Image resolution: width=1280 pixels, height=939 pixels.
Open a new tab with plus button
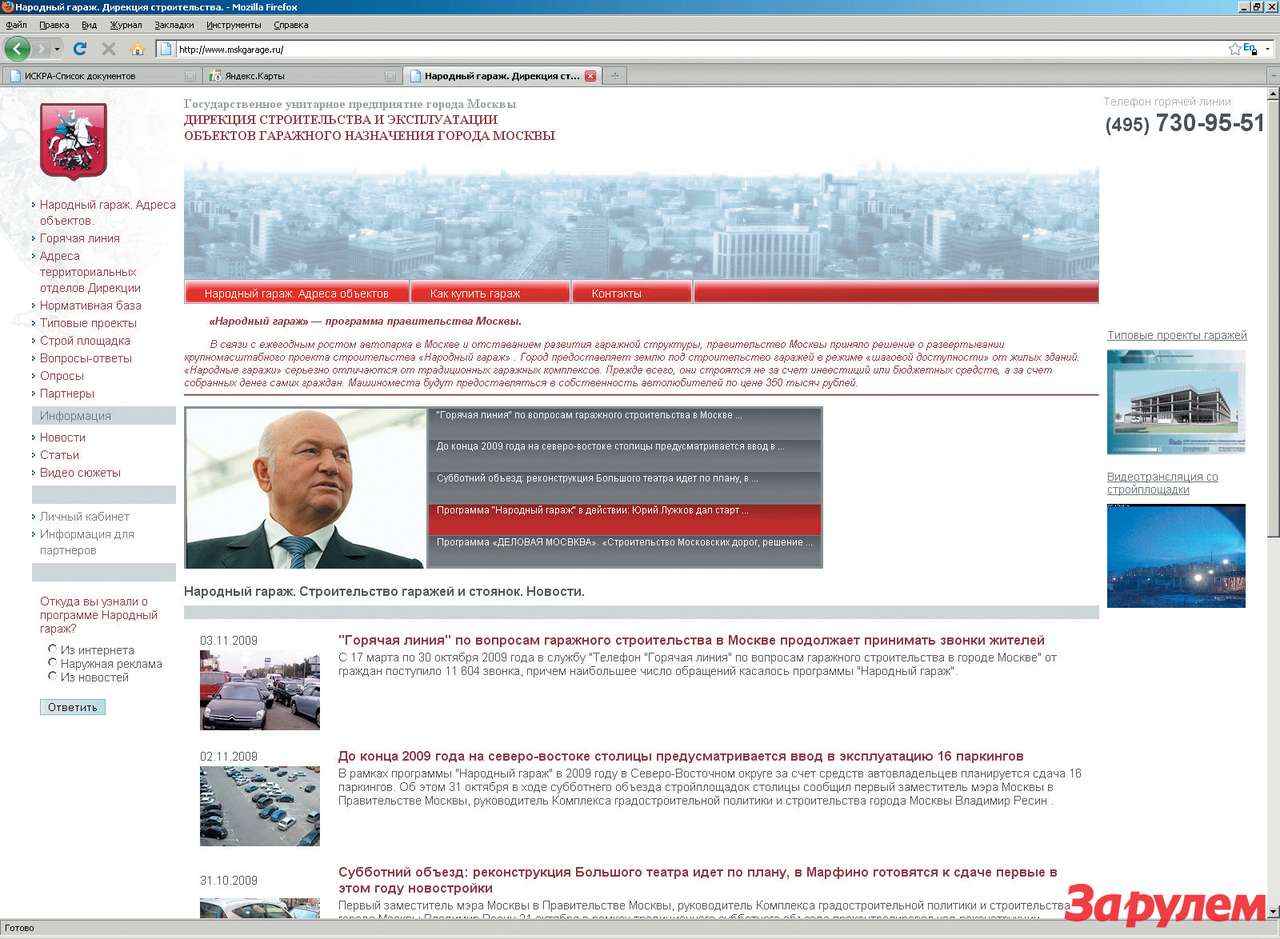coord(615,75)
